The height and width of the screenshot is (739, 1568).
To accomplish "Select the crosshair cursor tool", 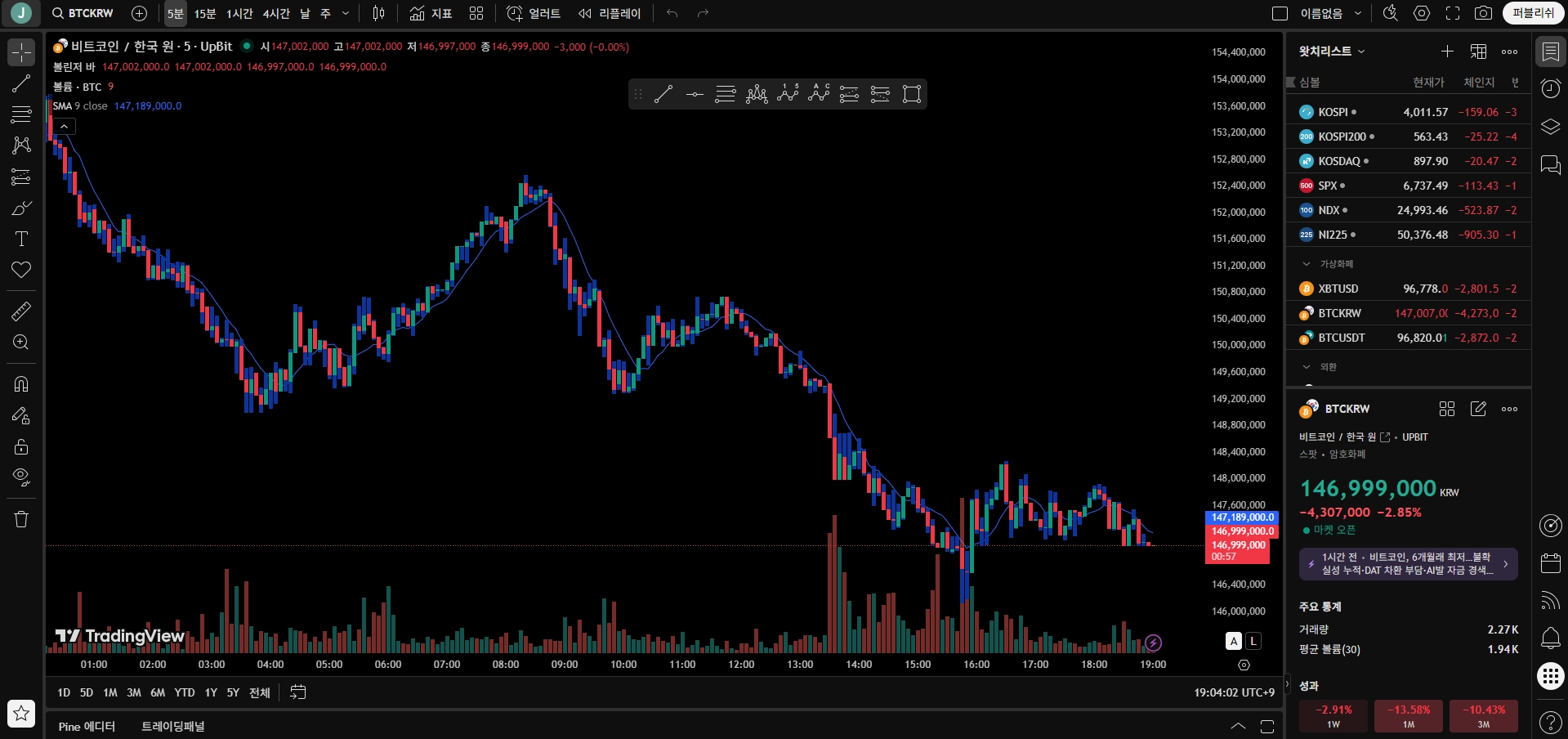I will (21, 52).
